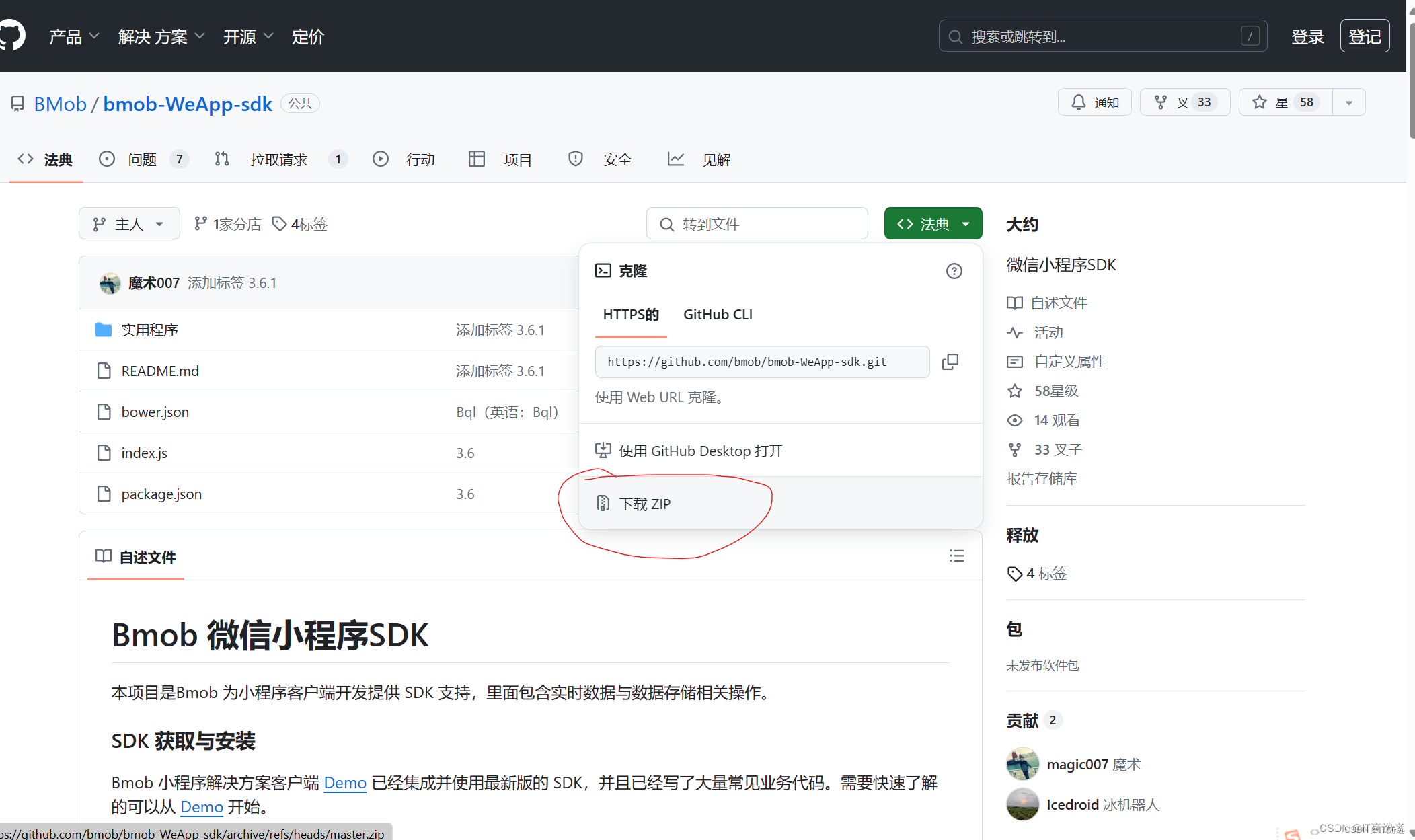Select the HTTPS的 clone method
This screenshot has height=840, width=1415.
click(629, 314)
